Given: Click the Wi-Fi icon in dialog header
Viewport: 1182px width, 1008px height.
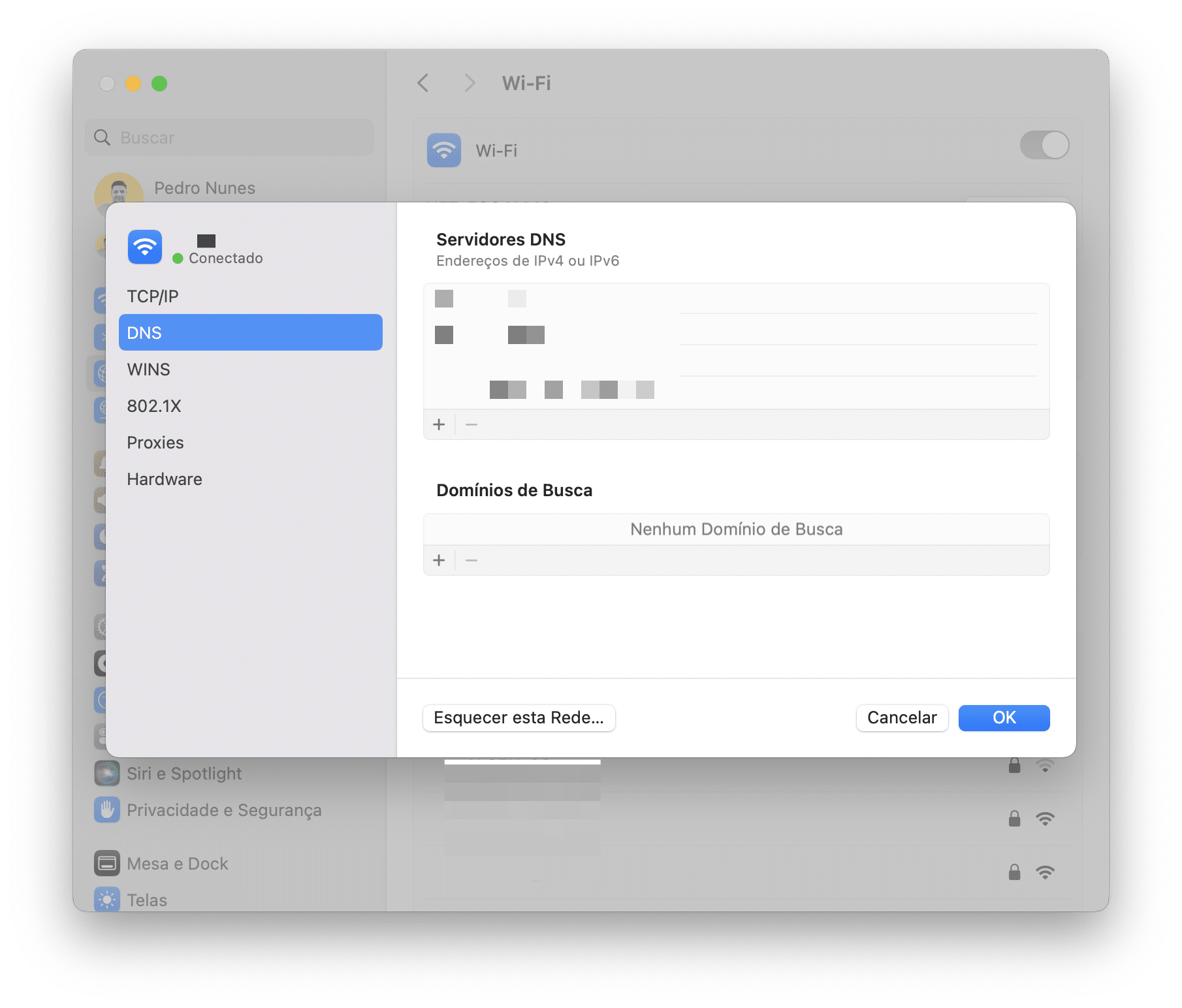Looking at the screenshot, I should (x=145, y=247).
